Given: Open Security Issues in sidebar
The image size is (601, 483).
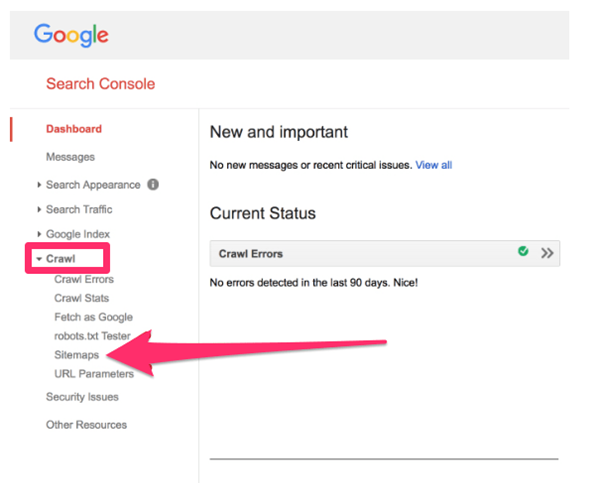Looking at the screenshot, I should click(82, 397).
